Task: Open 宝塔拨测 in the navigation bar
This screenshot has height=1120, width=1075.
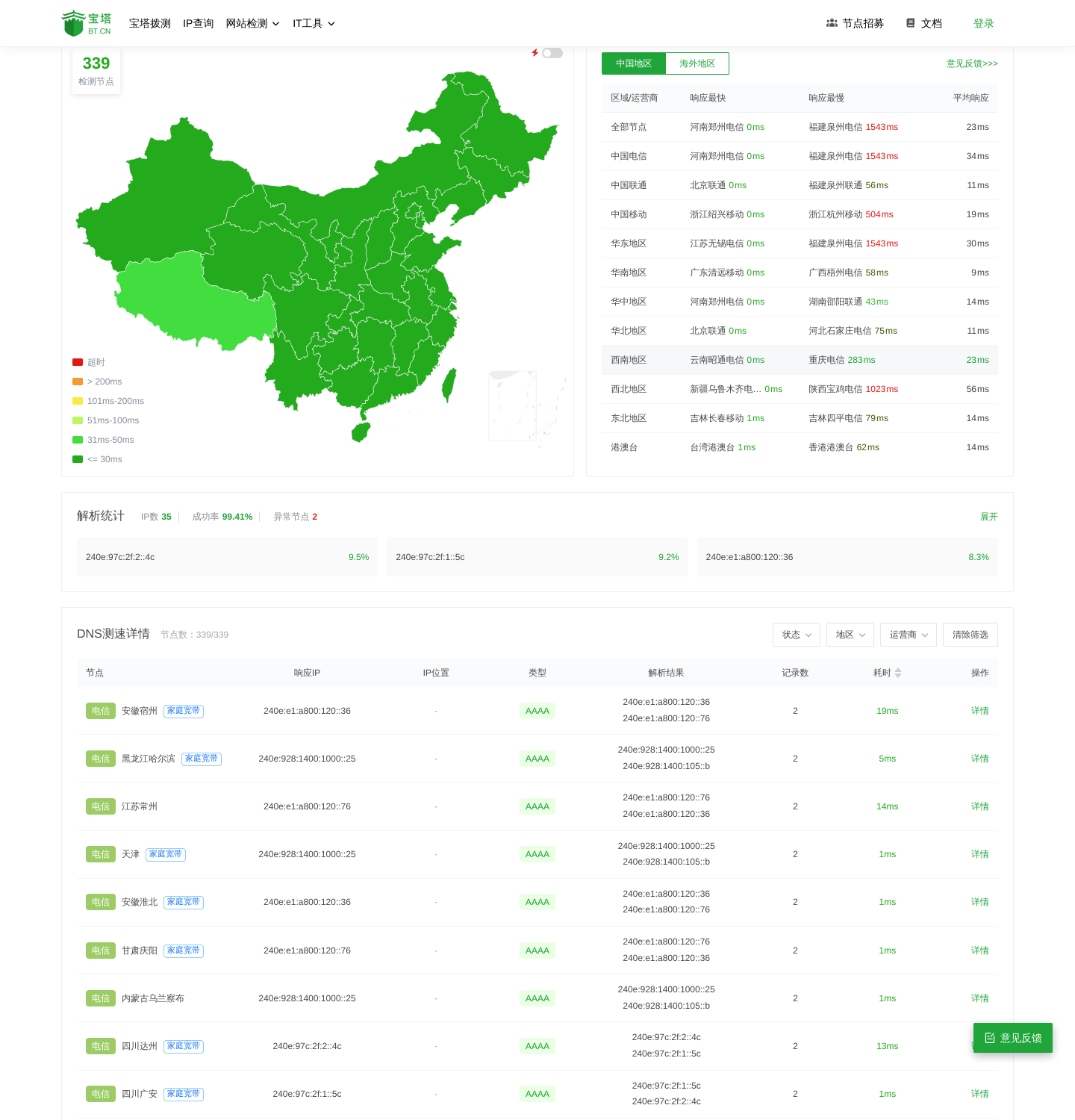Action: [150, 23]
